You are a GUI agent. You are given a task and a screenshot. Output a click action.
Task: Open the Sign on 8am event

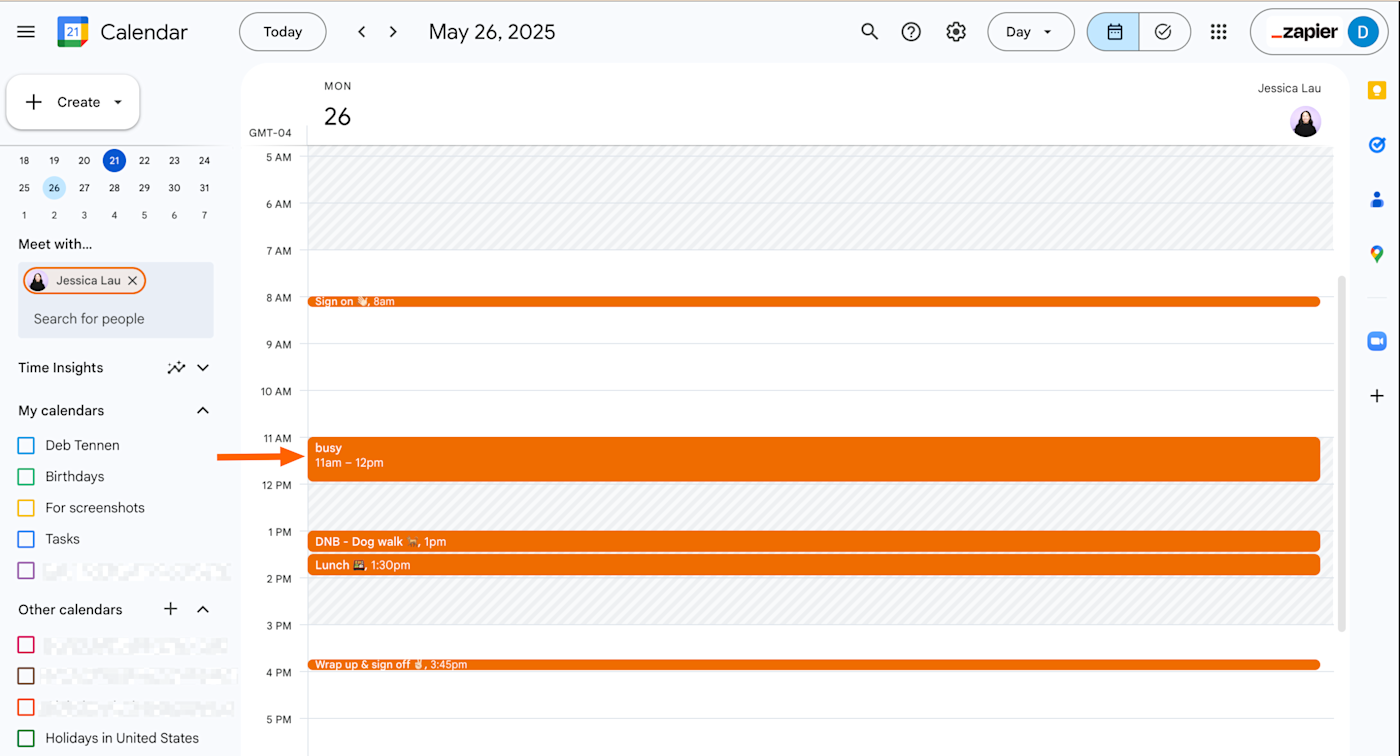coord(814,301)
